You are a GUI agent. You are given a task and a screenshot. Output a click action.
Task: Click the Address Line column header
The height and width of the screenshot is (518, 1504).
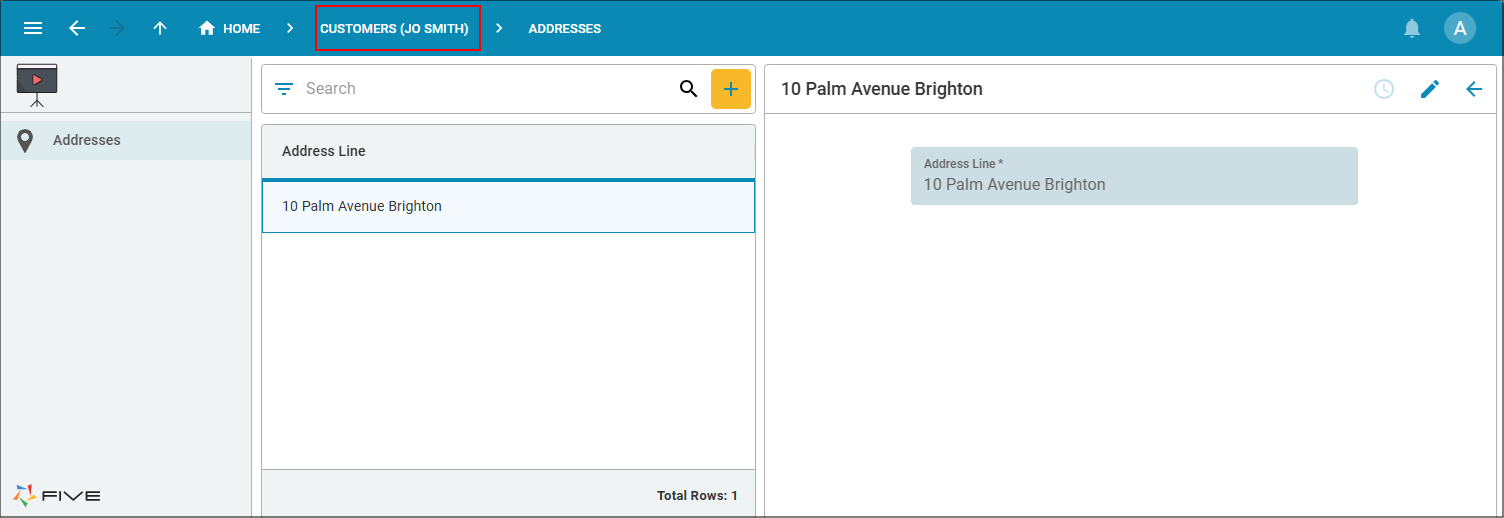coord(324,151)
